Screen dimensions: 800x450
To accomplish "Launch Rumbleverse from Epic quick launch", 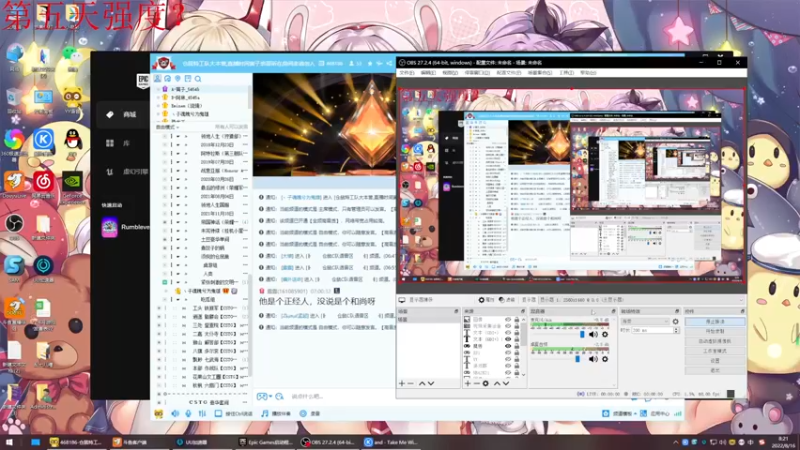I will (125, 227).
